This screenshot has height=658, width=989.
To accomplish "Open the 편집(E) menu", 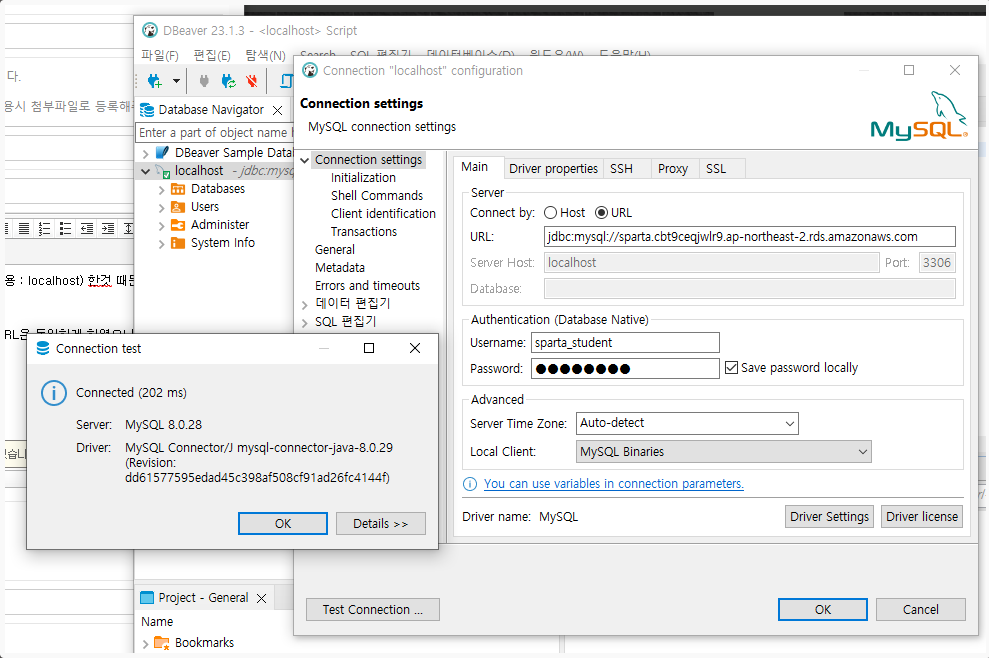I will 212,56.
